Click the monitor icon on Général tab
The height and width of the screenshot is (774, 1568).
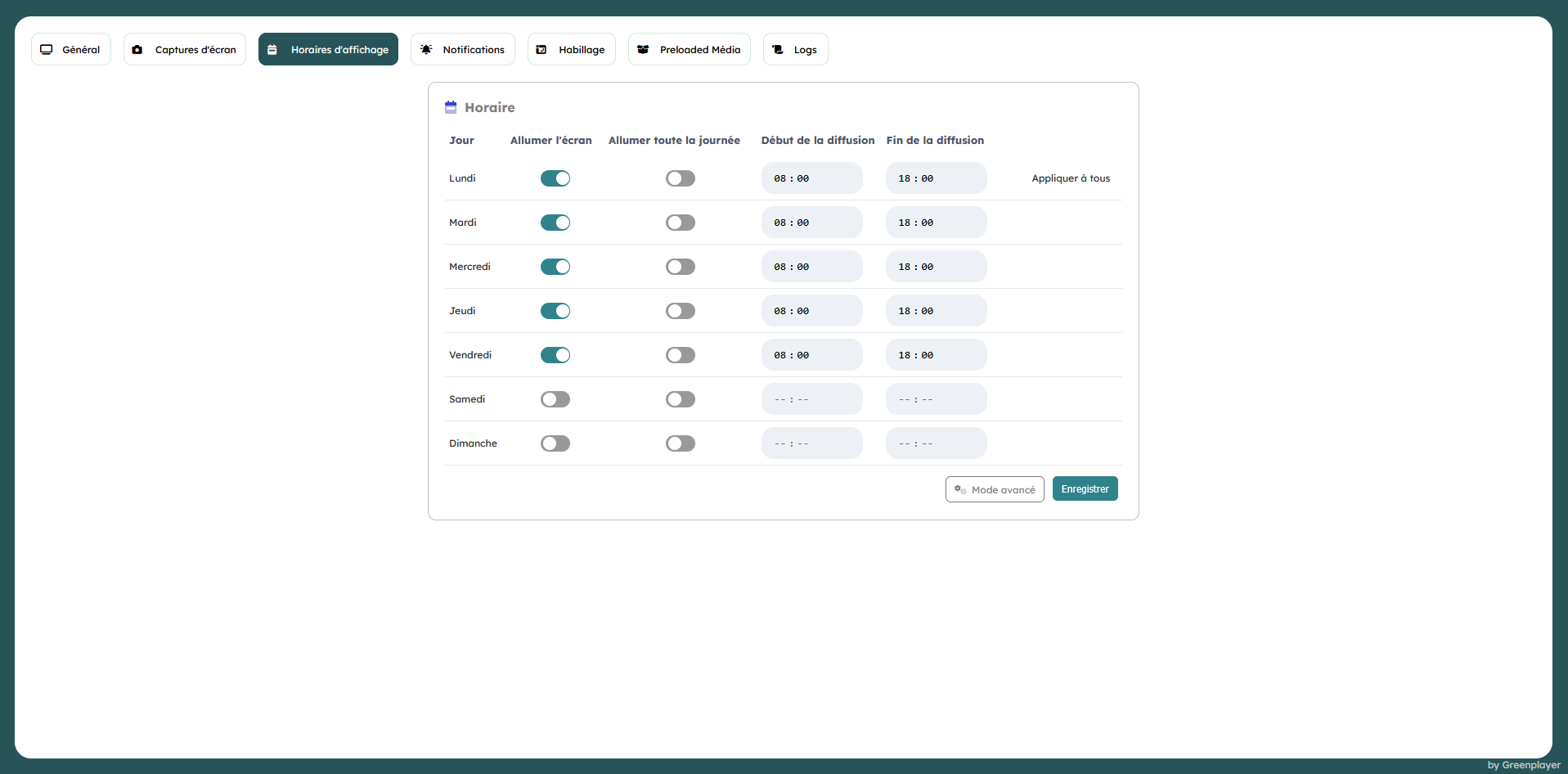point(47,50)
